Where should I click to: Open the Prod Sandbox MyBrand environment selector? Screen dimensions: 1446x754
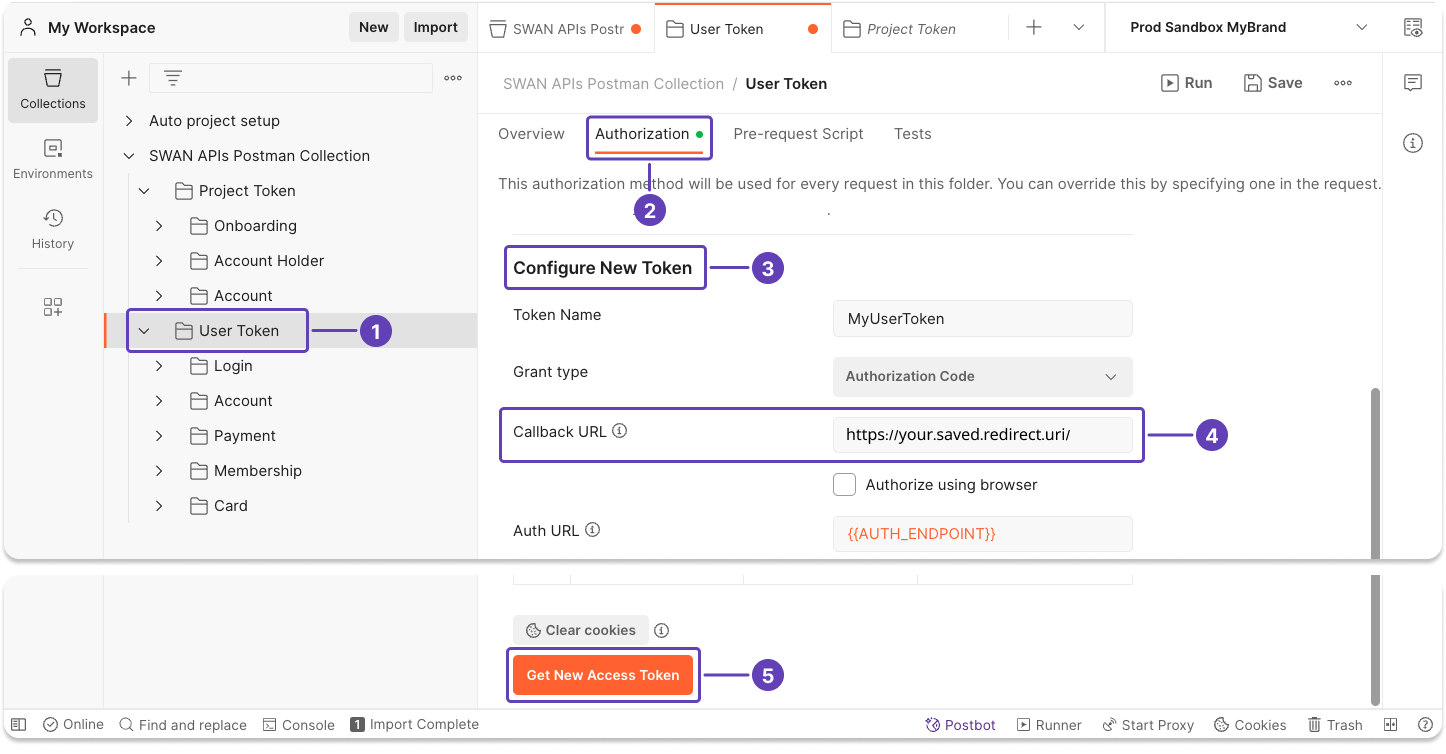[x=1240, y=27]
